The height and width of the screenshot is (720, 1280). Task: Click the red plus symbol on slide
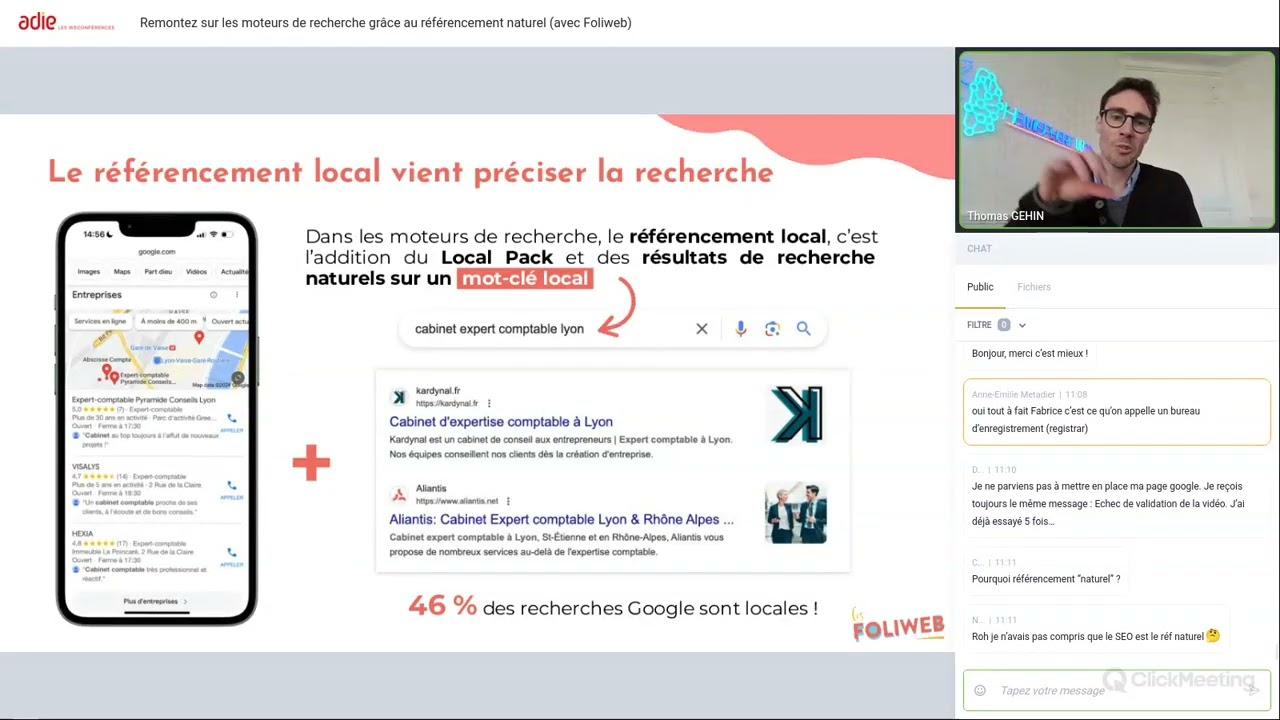(x=311, y=463)
